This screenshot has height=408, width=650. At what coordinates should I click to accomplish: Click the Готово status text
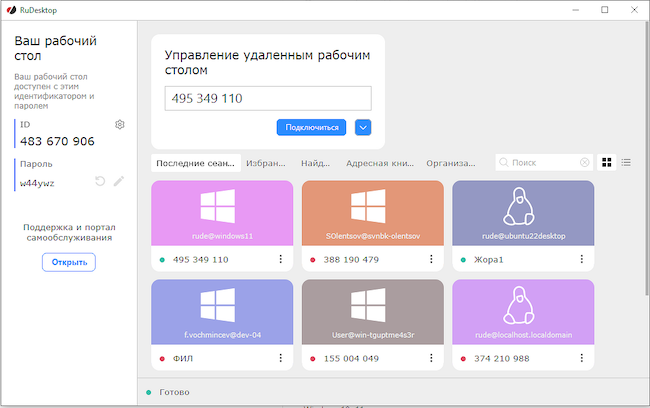174,392
